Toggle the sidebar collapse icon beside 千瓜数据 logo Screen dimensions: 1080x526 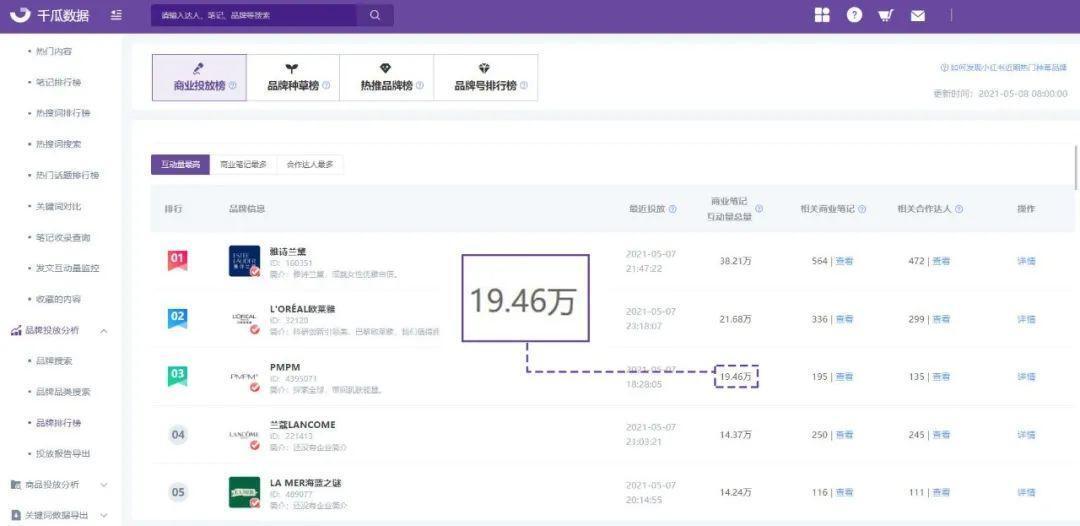pos(117,15)
